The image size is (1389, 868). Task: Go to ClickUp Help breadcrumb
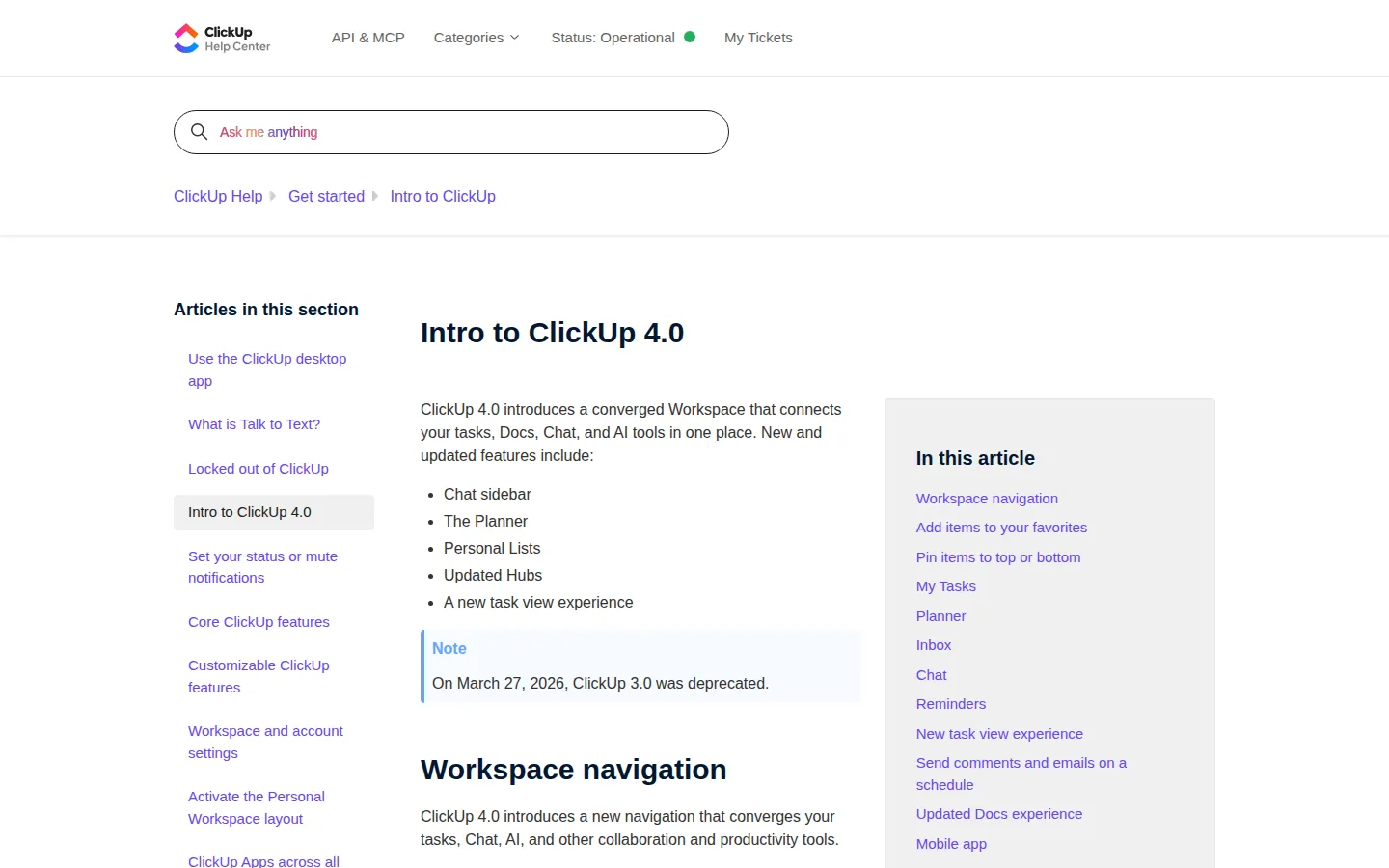pos(218,196)
